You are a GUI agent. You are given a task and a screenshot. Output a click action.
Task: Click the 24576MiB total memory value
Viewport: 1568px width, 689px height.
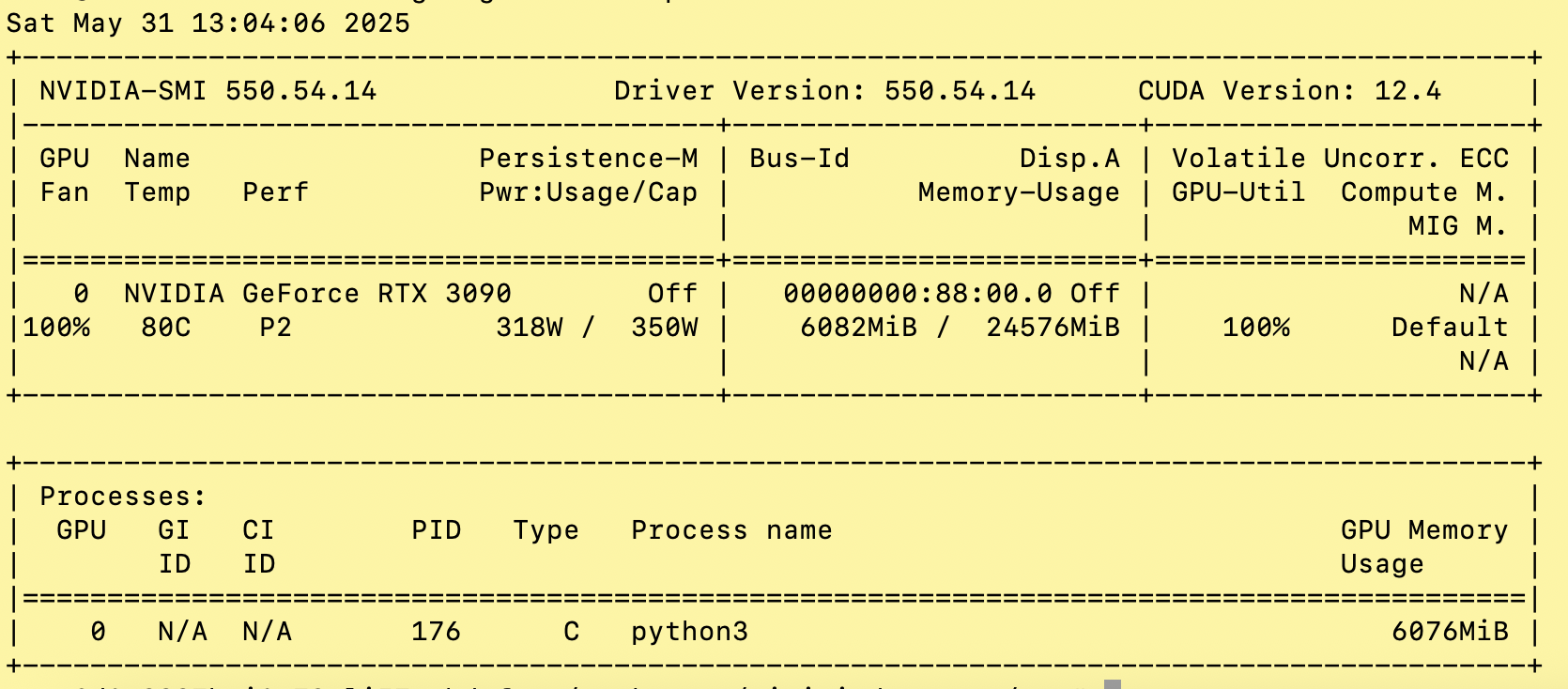click(1053, 328)
